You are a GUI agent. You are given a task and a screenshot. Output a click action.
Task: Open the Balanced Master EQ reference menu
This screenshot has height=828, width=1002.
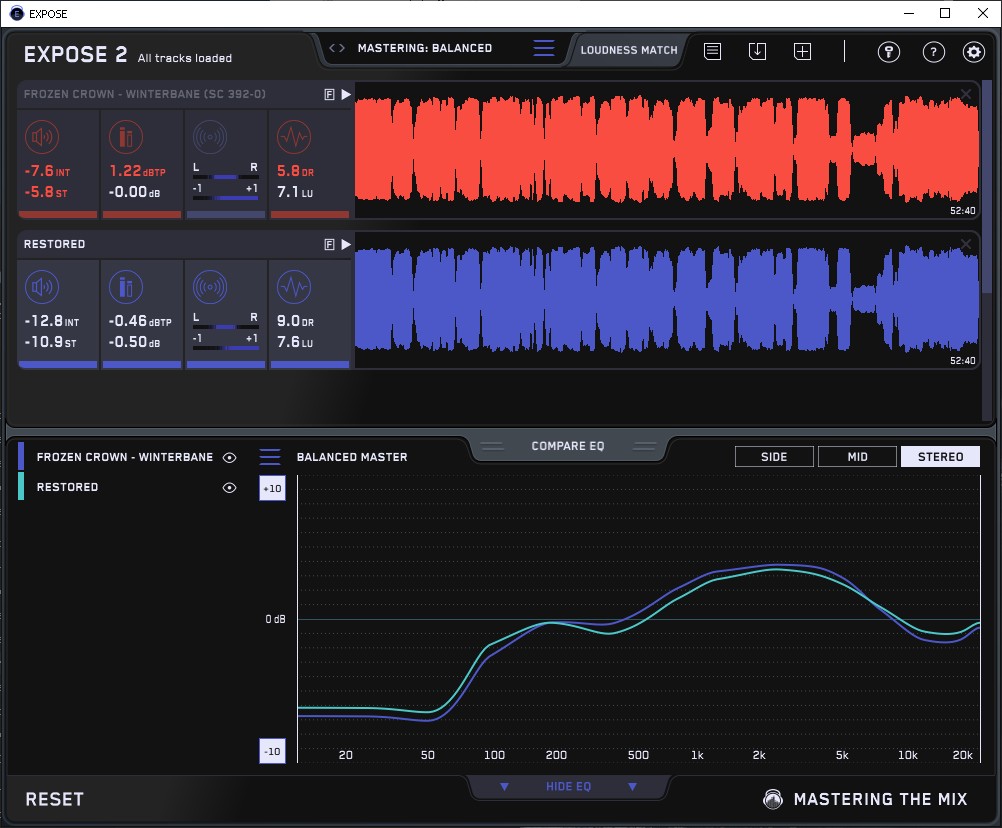tap(270, 457)
